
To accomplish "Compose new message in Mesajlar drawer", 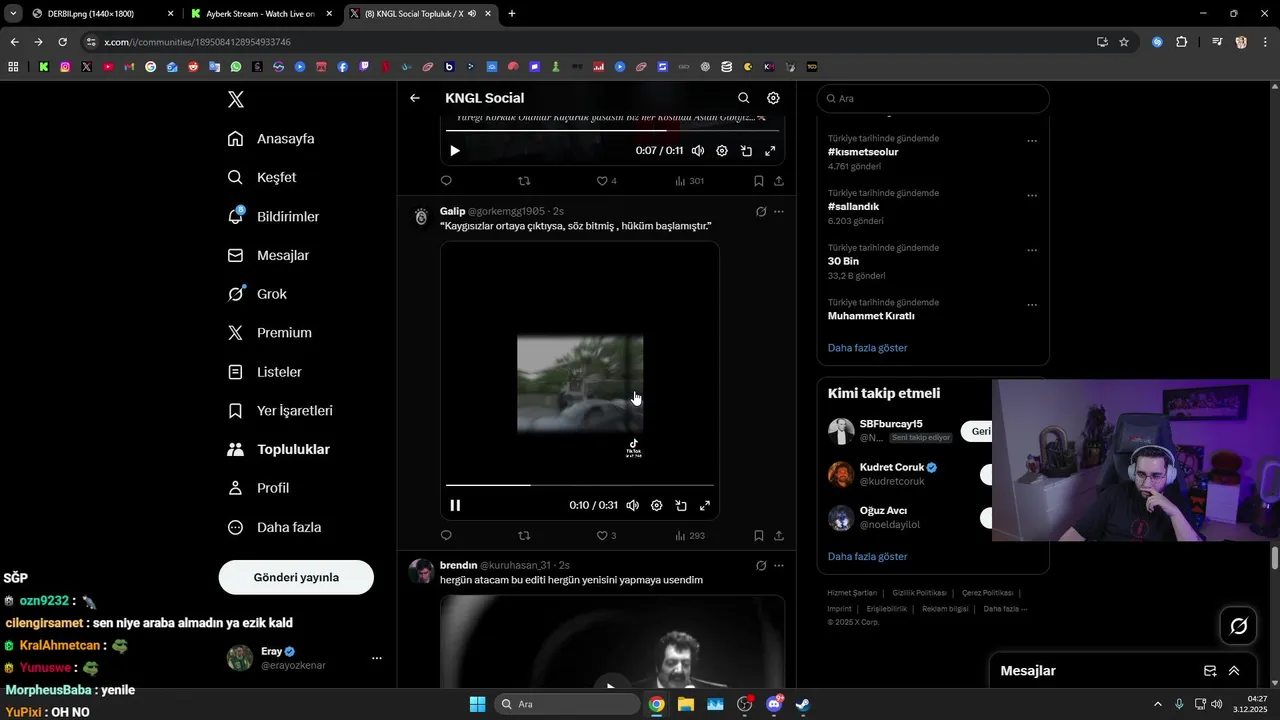I will pos(1210,671).
